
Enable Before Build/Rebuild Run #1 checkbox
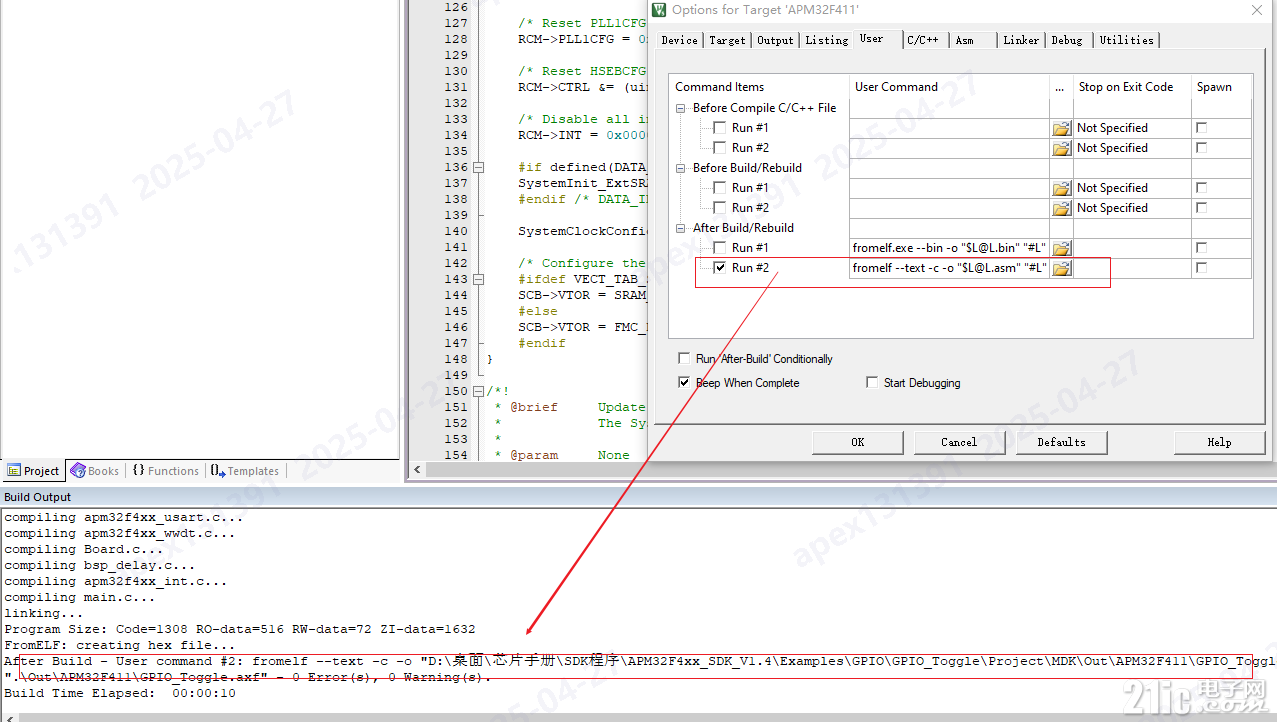720,188
